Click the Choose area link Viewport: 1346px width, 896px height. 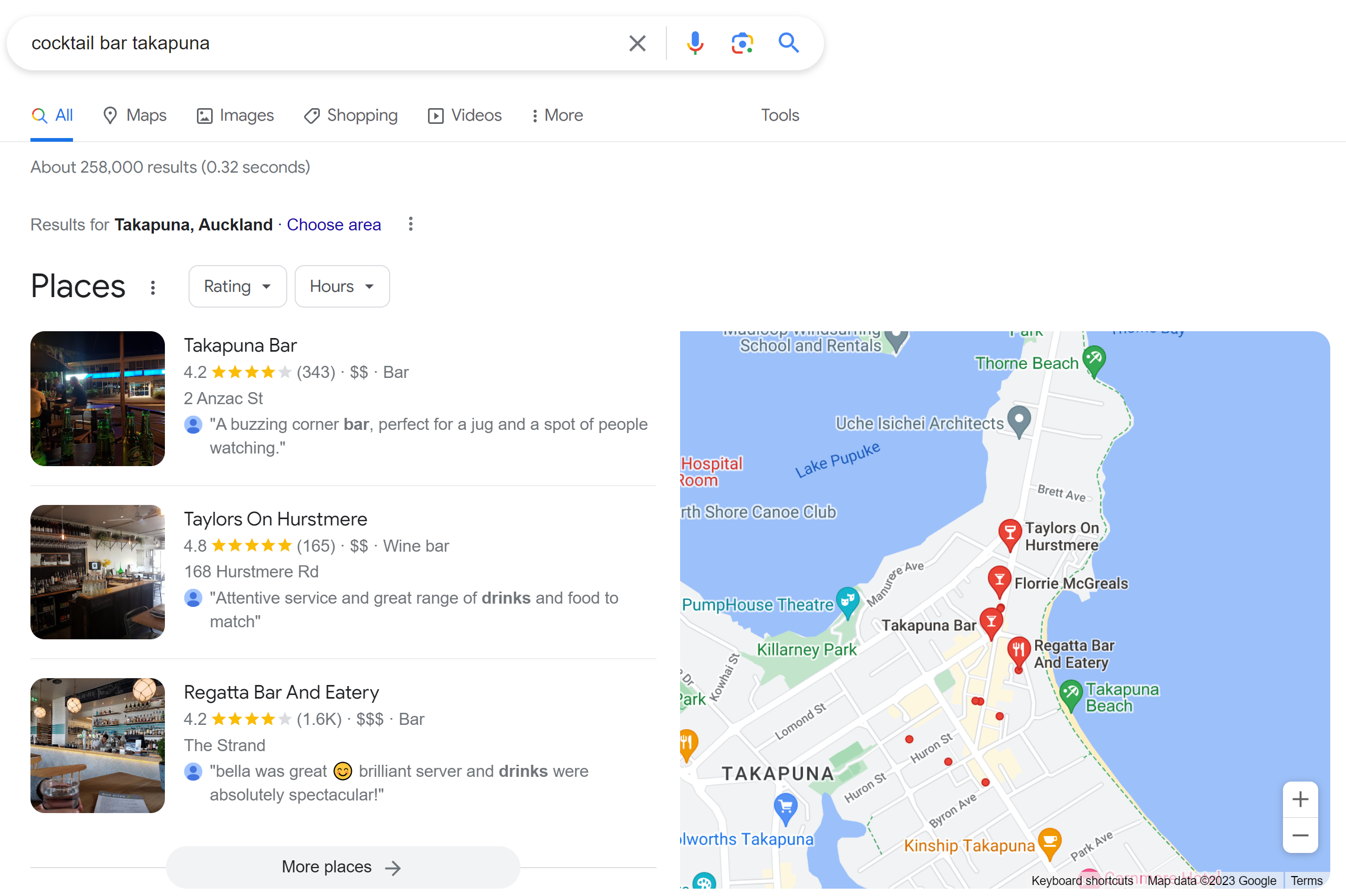334,225
